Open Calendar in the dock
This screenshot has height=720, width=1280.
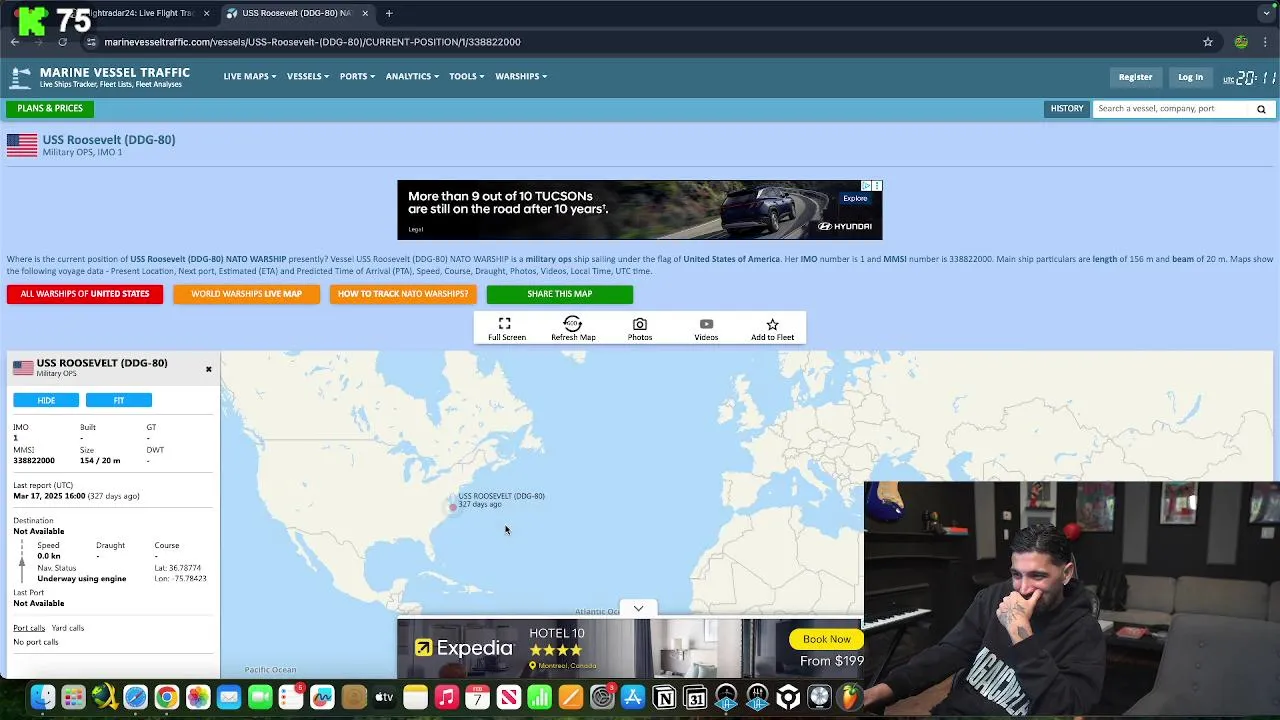pyautogui.click(x=477, y=697)
